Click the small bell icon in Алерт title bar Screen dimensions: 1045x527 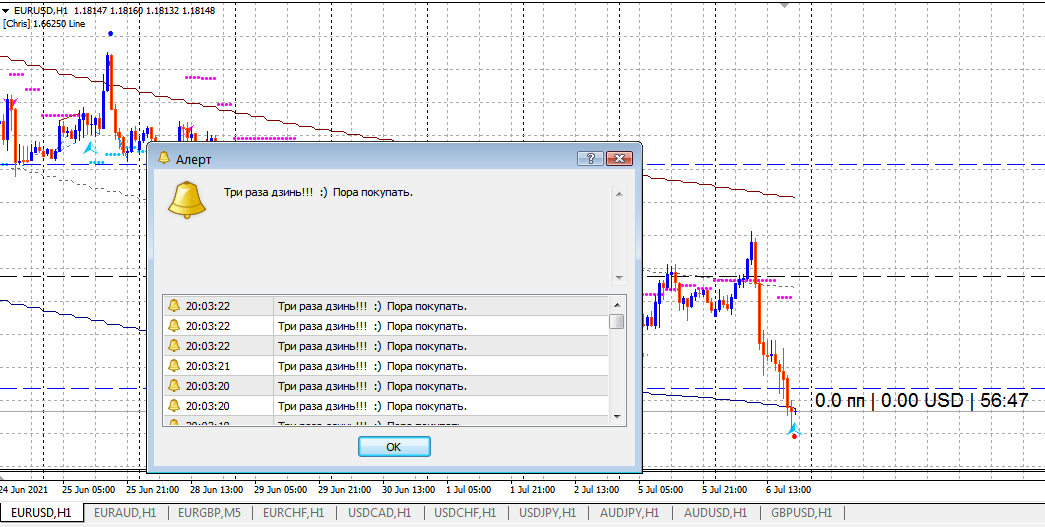pos(164,159)
